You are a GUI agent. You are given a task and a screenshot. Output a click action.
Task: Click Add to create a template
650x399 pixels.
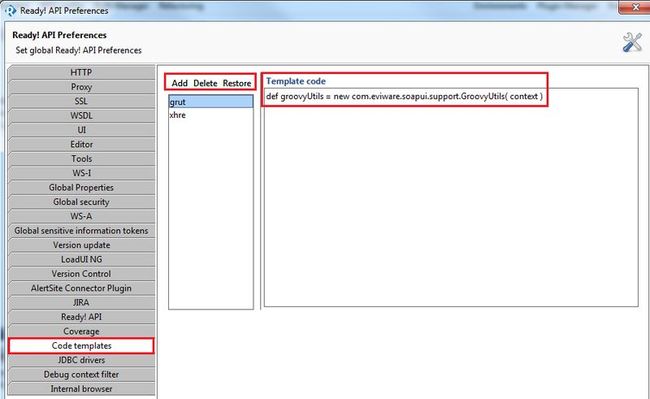(179, 83)
